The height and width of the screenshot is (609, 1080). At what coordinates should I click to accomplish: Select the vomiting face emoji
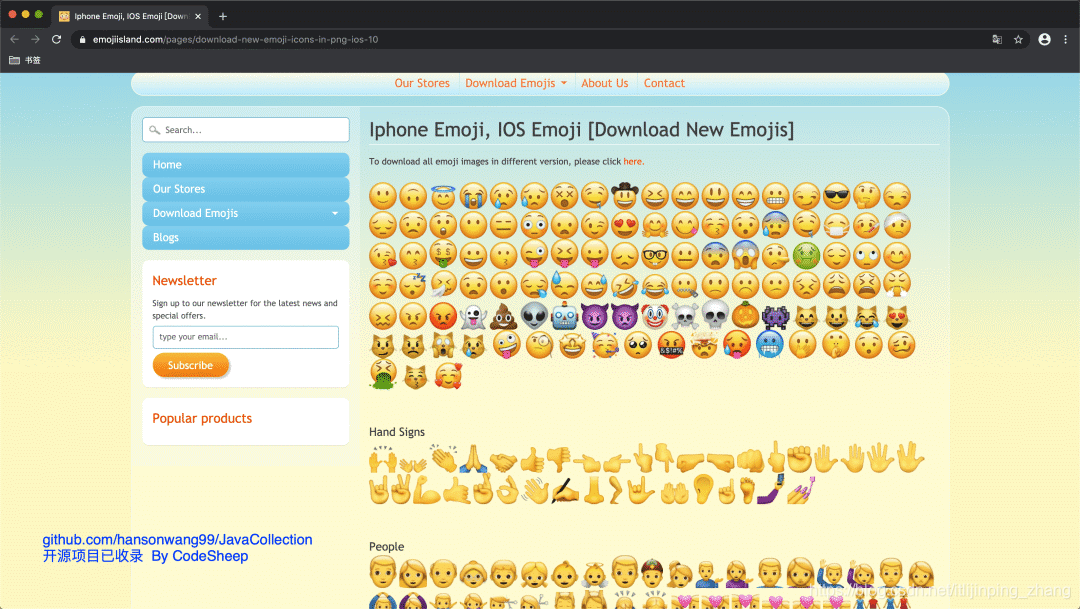[382, 375]
